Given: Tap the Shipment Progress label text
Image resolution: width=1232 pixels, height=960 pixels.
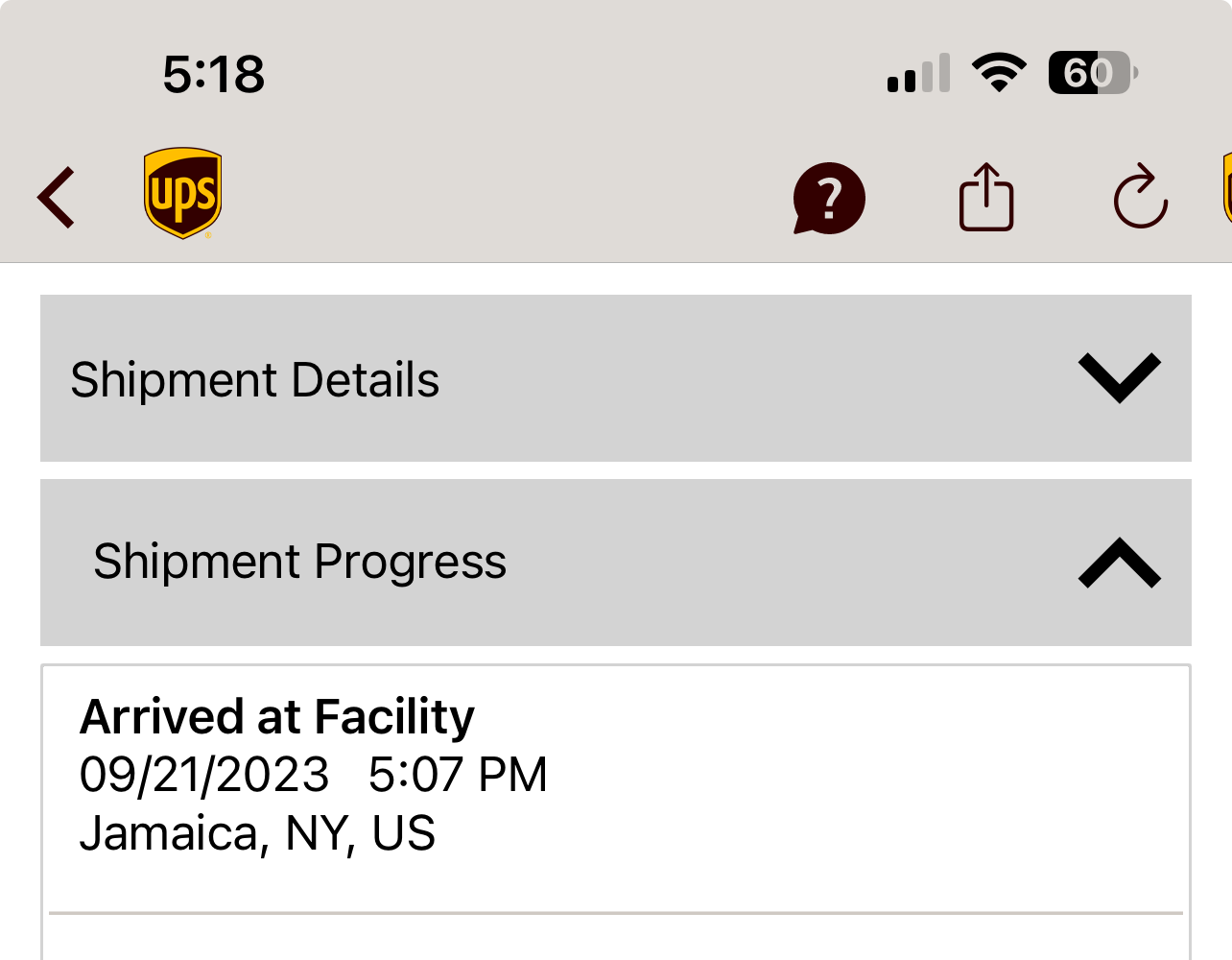Looking at the screenshot, I should point(299,563).
